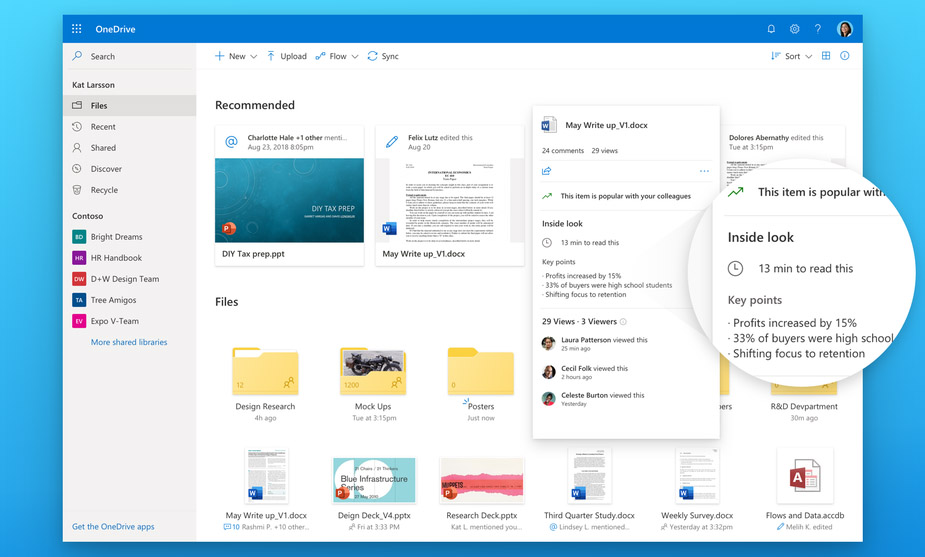Open the settings gear icon
Viewport: 925px width, 557px height.
(x=795, y=29)
